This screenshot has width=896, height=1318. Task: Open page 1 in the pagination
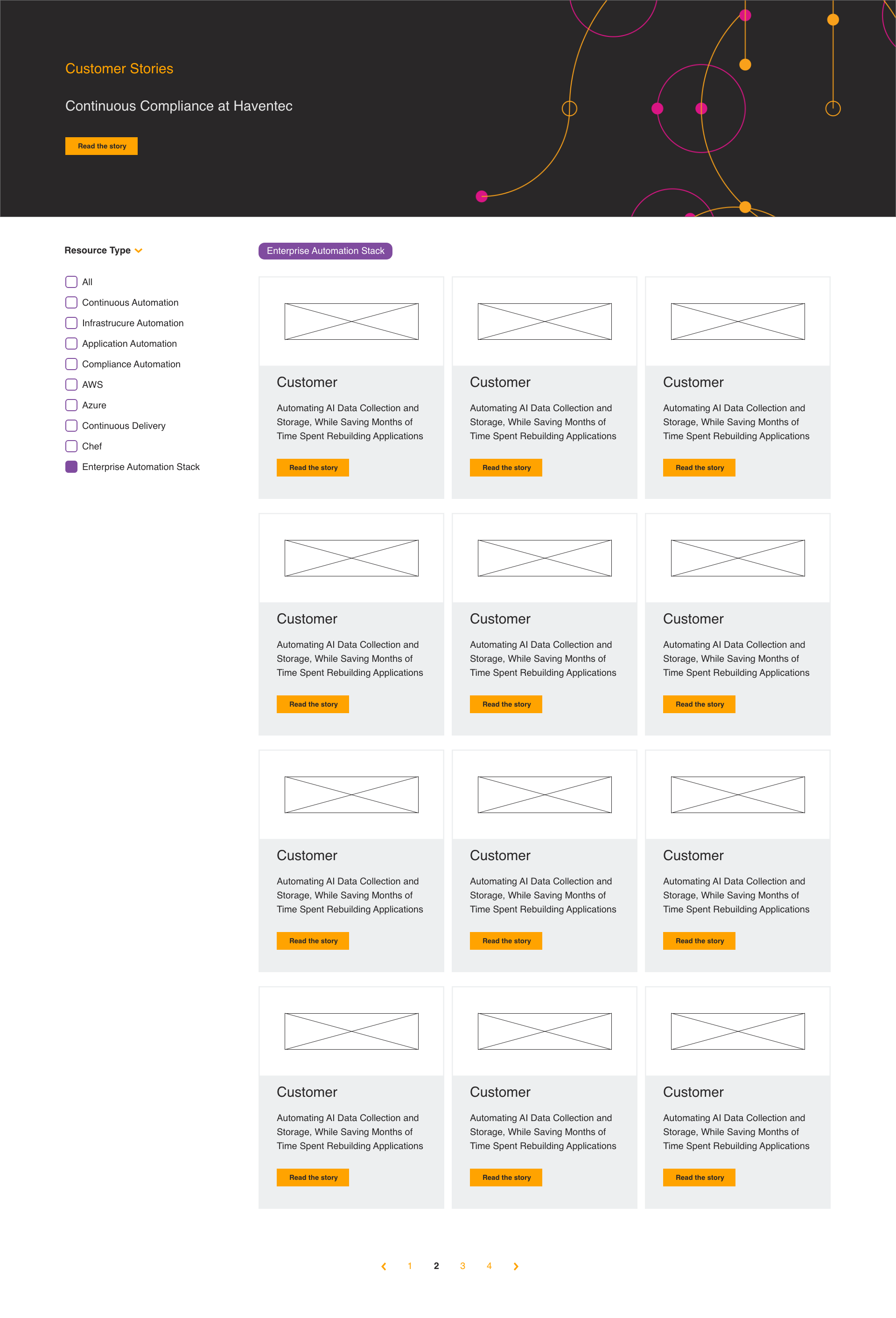pos(410,1266)
